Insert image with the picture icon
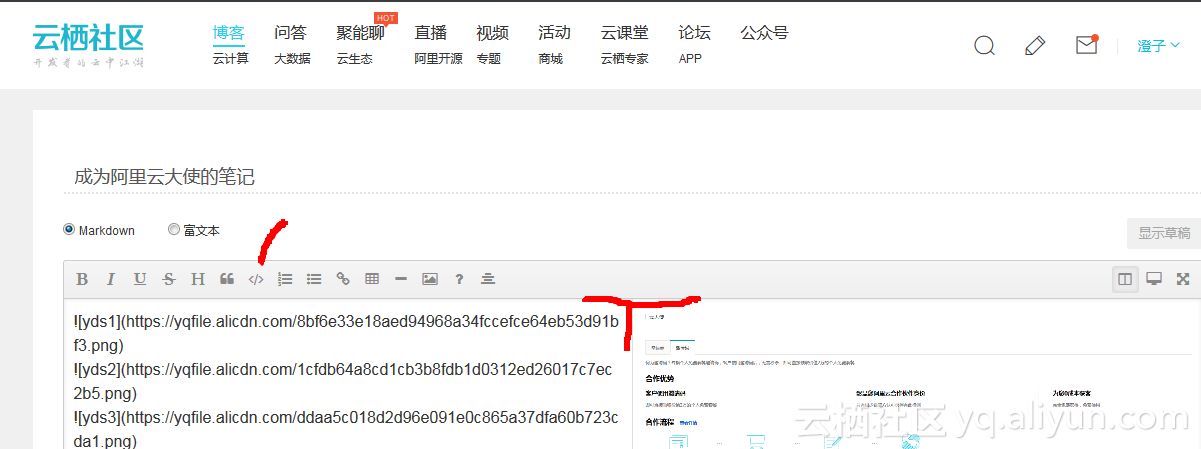1201x449 pixels. point(430,279)
